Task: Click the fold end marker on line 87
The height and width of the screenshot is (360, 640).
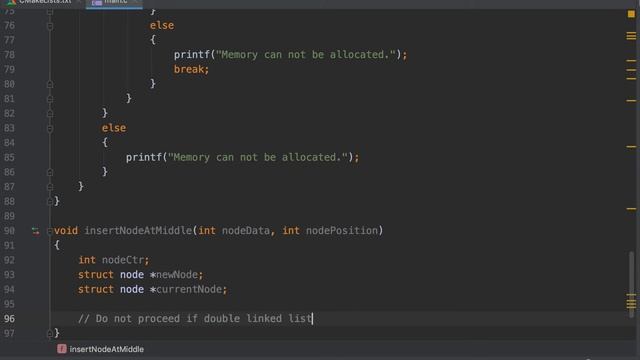Action: pyautogui.click(x=50, y=187)
